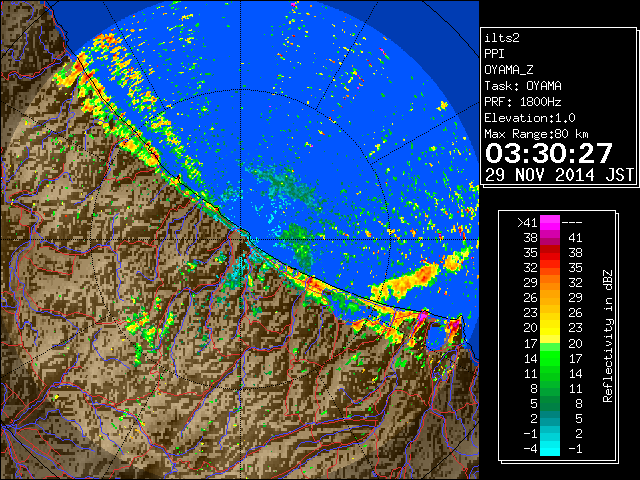Pick the magenta swatch topping the legend
This screenshot has width=640, height=480.
(550, 220)
